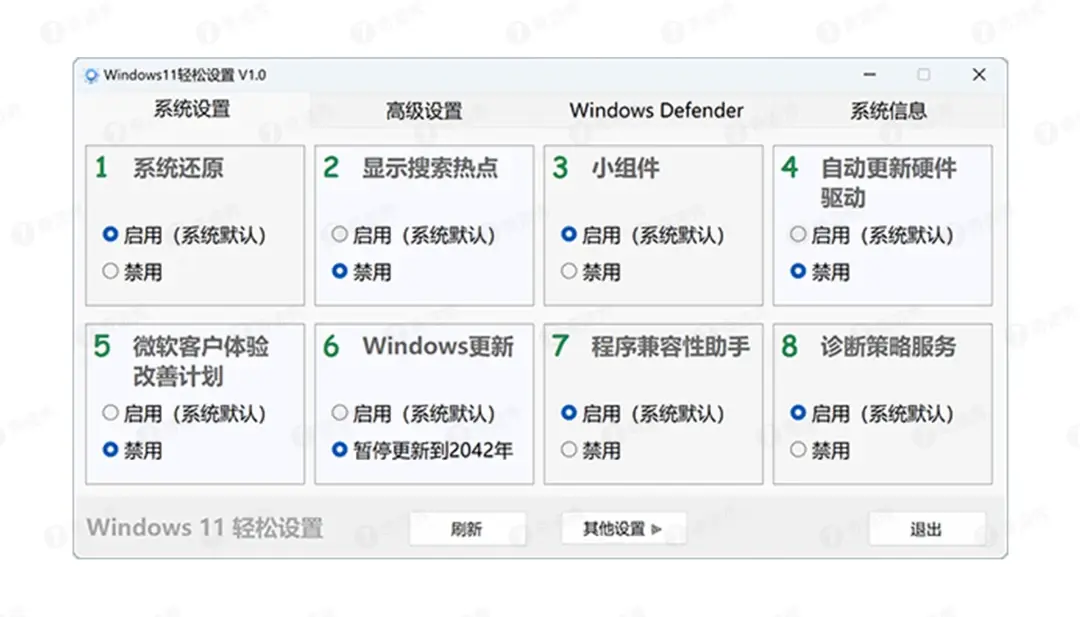Disable 系统还原 with the 禁用 radio

pos(111,271)
